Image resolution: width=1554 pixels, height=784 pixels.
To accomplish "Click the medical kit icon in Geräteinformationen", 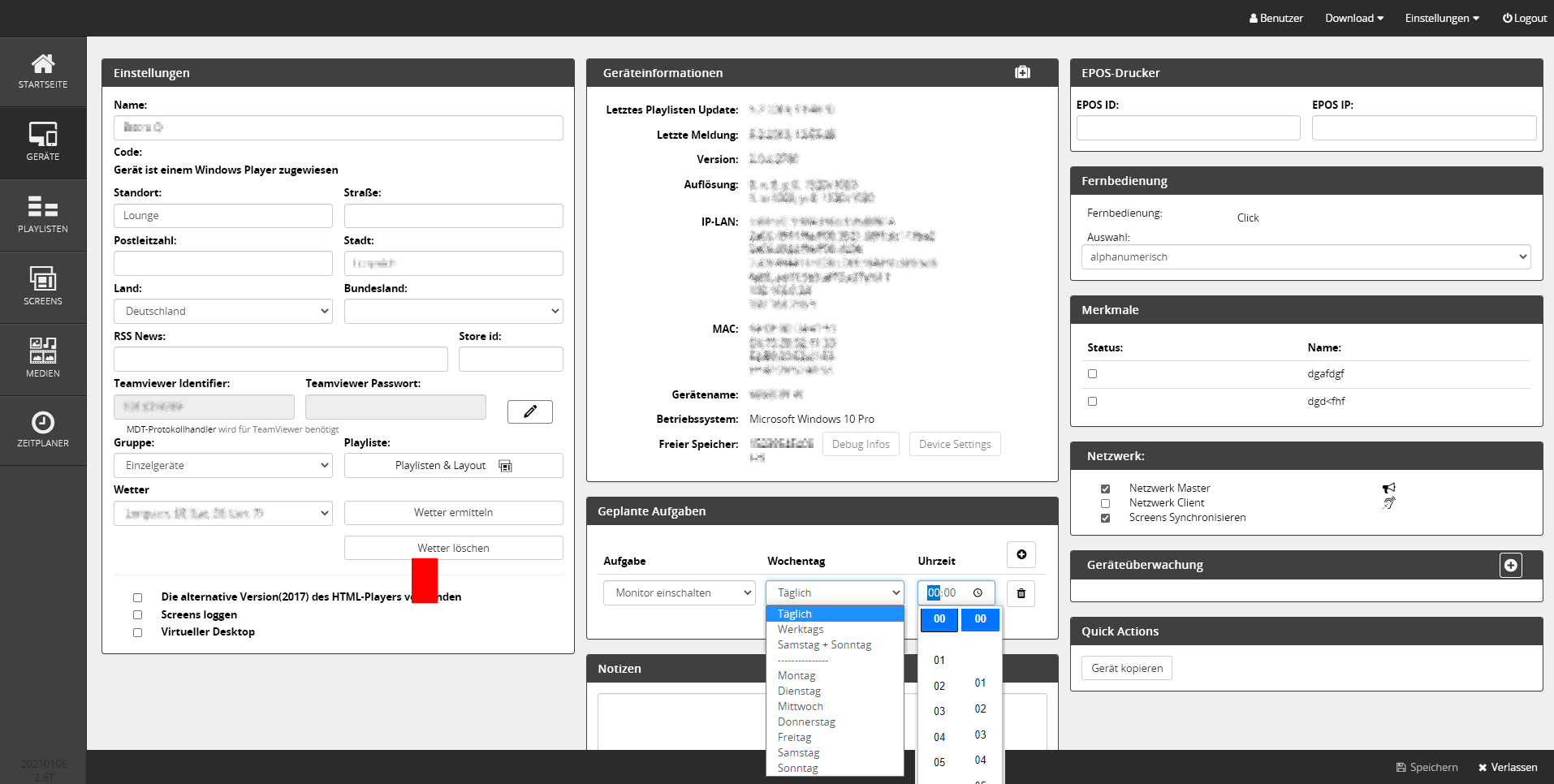I will [x=1022, y=73].
